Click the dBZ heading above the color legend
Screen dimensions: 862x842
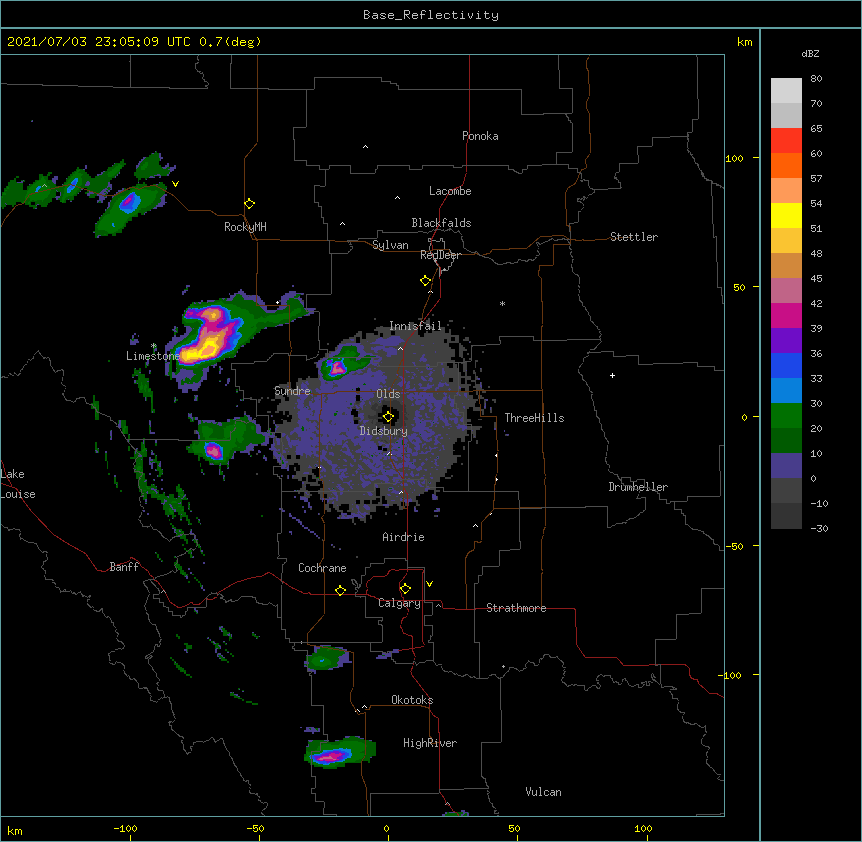pos(810,53)
